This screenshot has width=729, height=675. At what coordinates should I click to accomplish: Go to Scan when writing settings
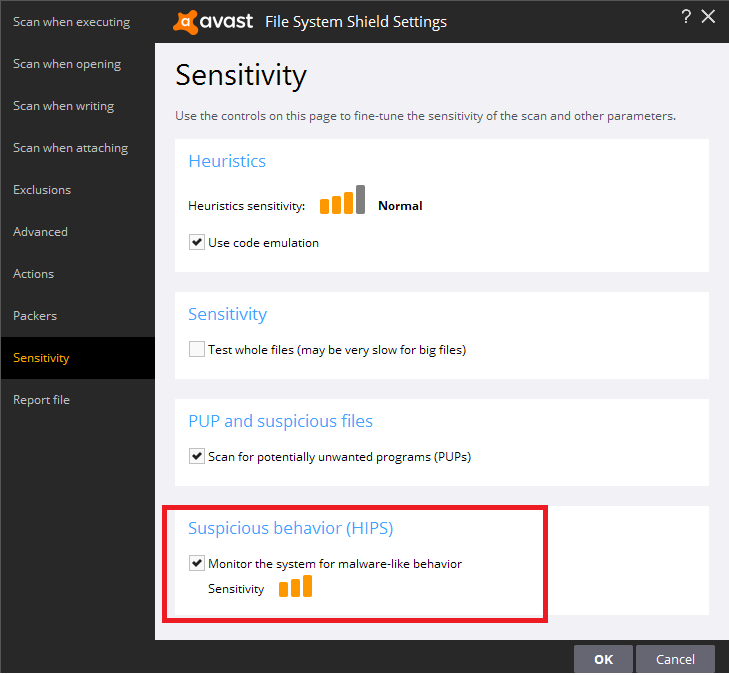pyautogui.click(x=63, y=106)
